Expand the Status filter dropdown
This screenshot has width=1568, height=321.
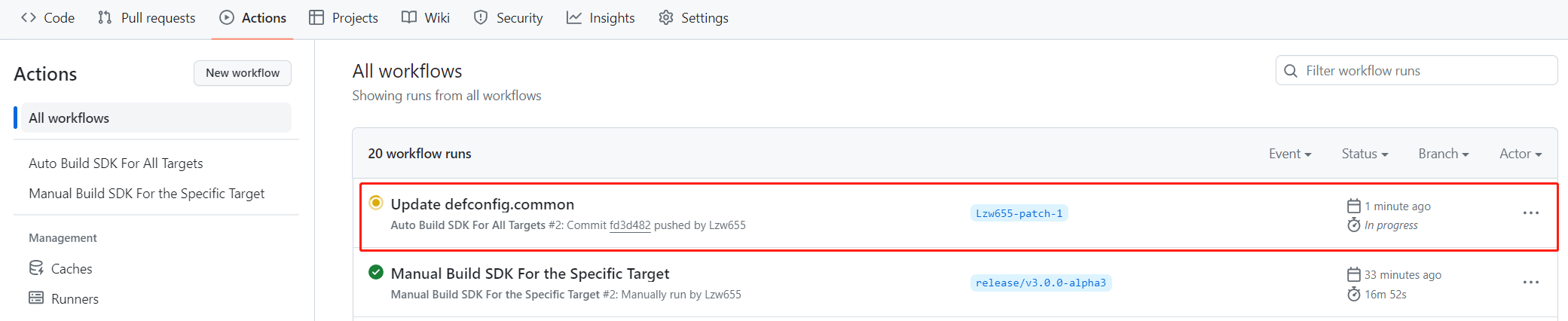coord(1364,154)
